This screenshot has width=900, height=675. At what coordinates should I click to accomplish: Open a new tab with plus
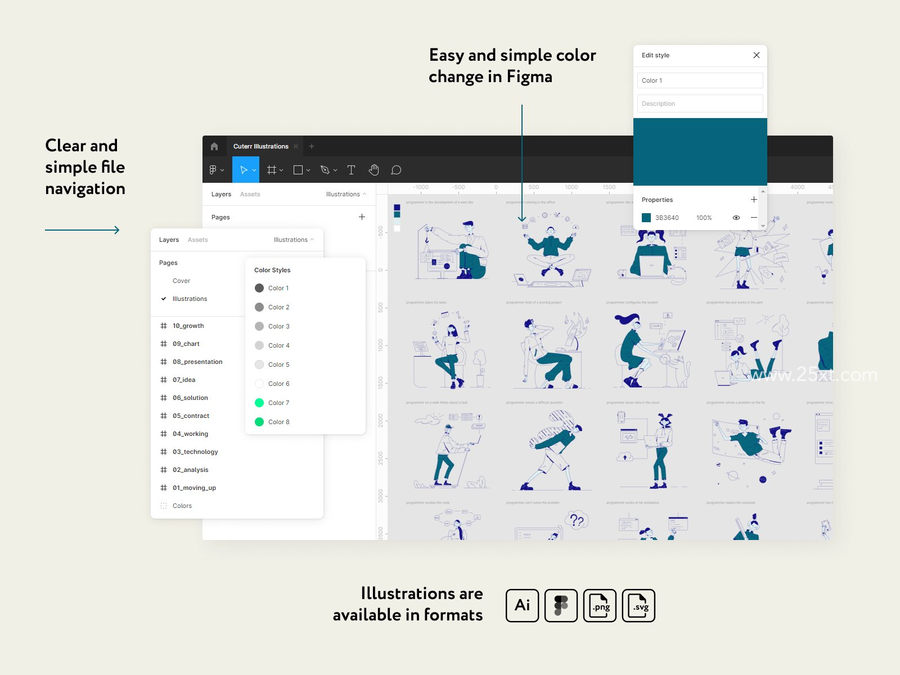pos(312,146)
